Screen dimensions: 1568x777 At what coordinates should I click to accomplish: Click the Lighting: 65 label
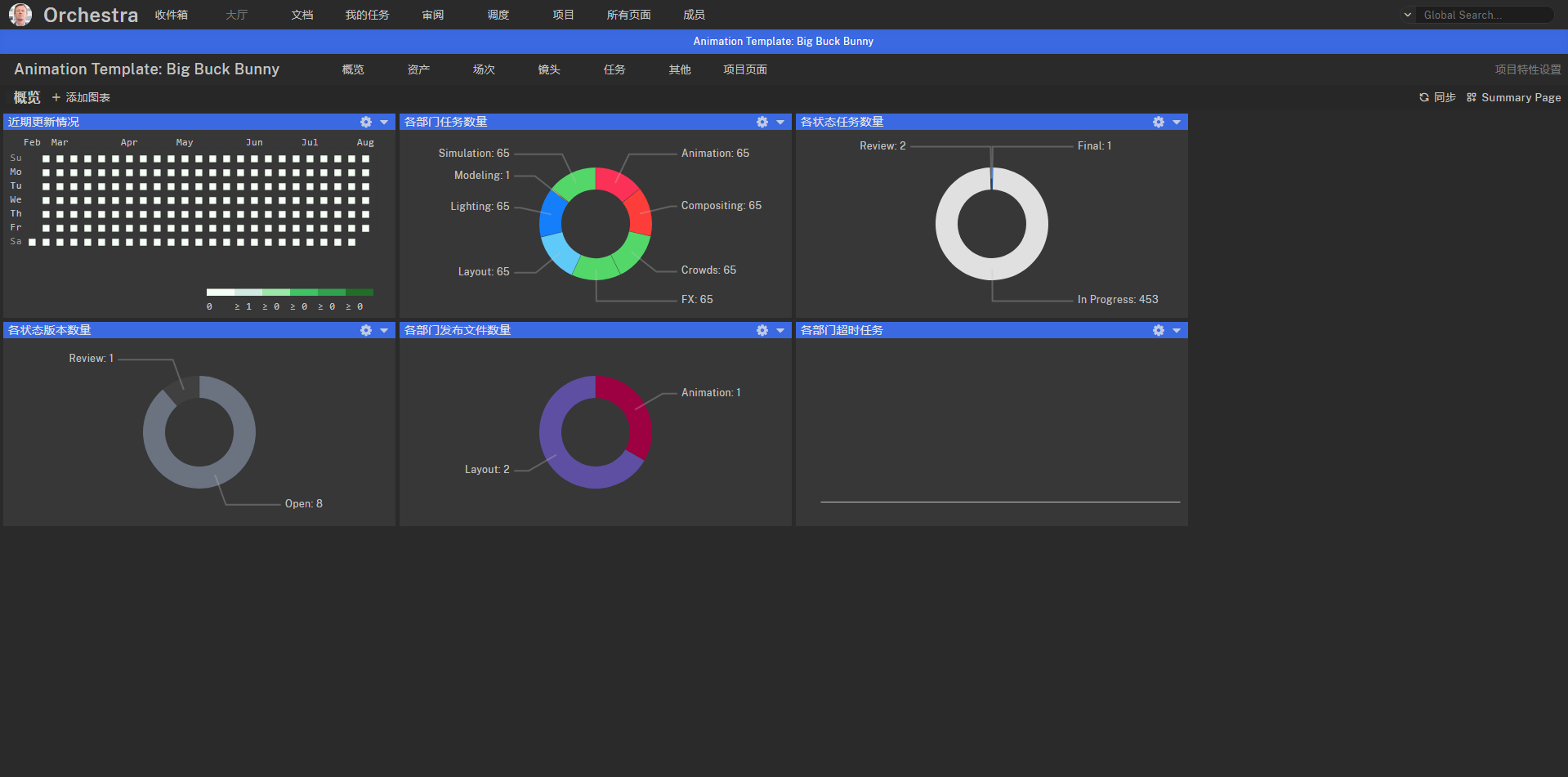pos(480,206)
